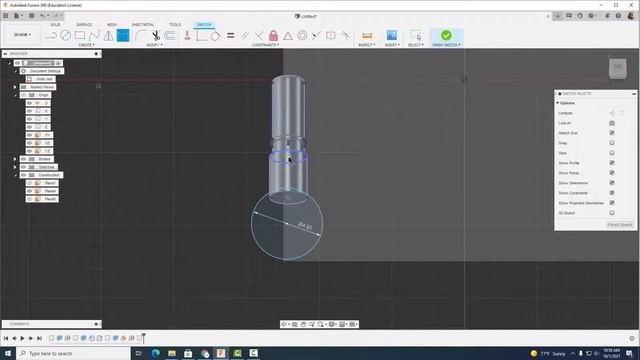Open the CONSTRAINTS dropdown menu
This screenshot has width=640, height=360.
pyautogui.click(x=265, y=45)
